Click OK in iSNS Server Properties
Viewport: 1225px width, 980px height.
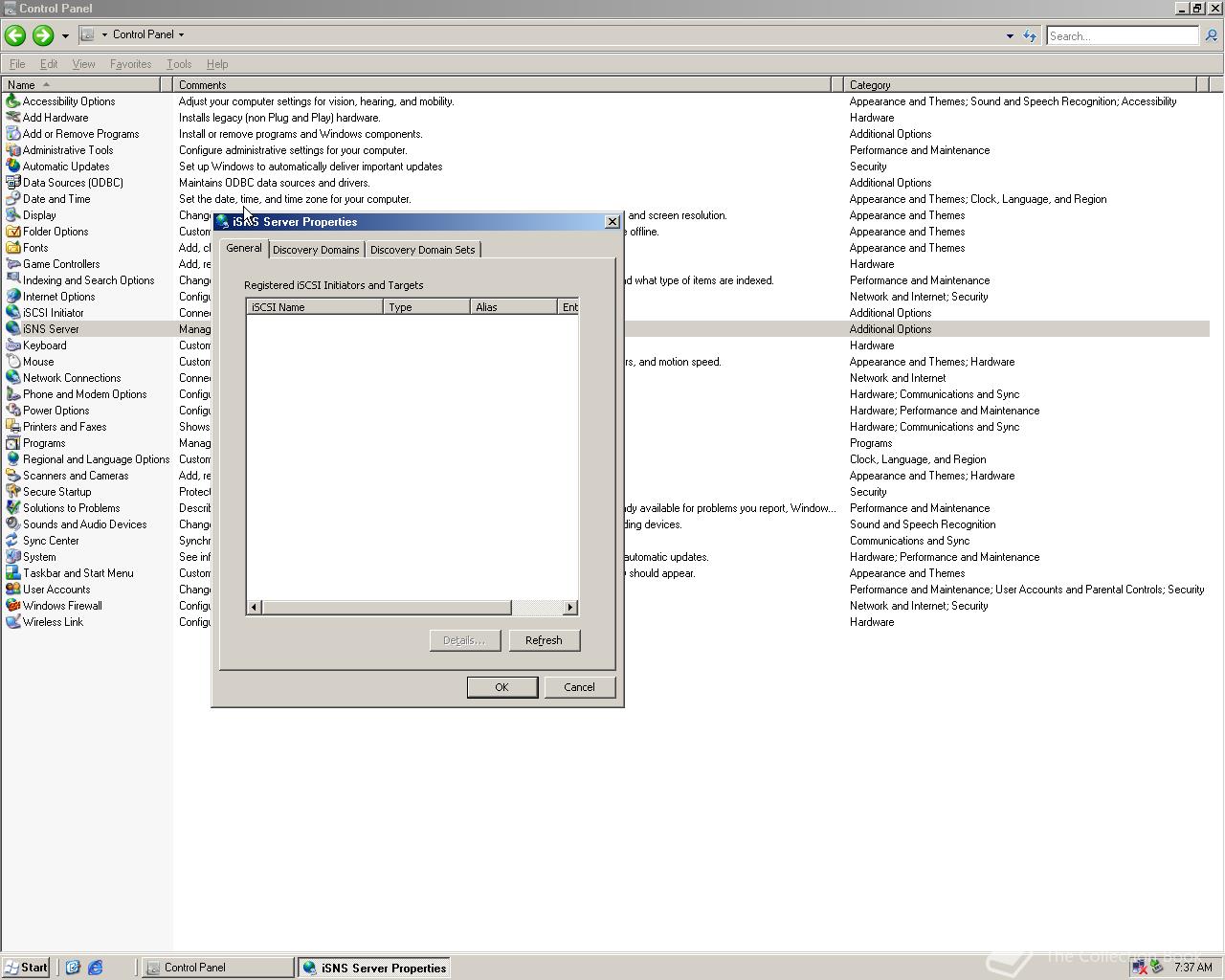(501, 687)
